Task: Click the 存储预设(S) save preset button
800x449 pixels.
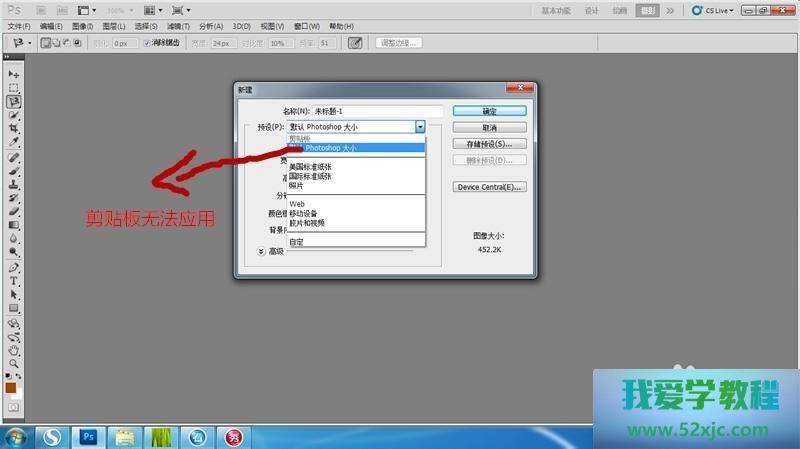Action: coord(489,144)
